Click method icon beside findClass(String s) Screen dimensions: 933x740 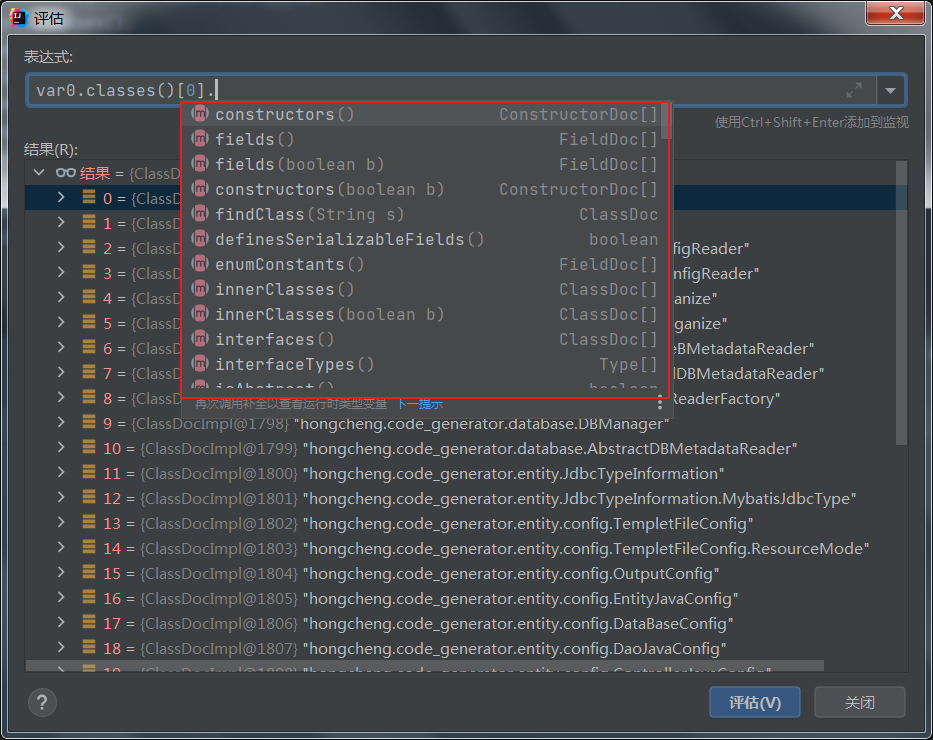coord(200,213)
